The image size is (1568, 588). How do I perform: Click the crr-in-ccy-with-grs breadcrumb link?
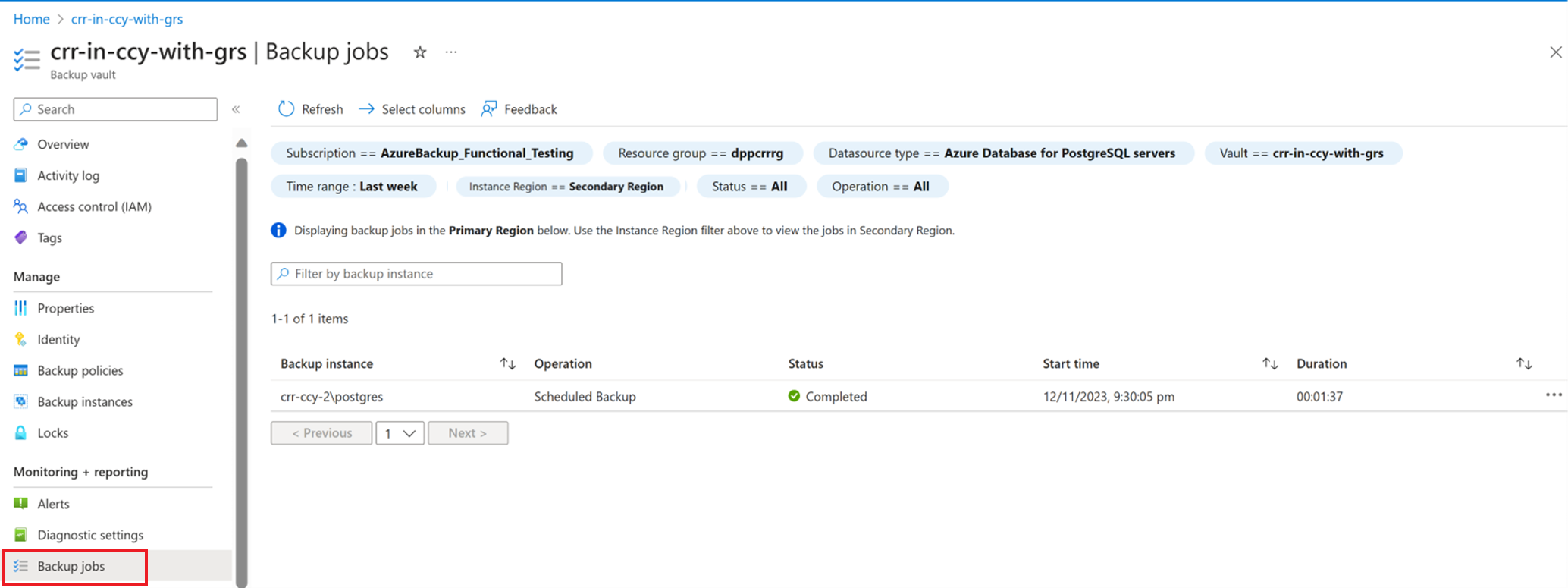point(127,19)
